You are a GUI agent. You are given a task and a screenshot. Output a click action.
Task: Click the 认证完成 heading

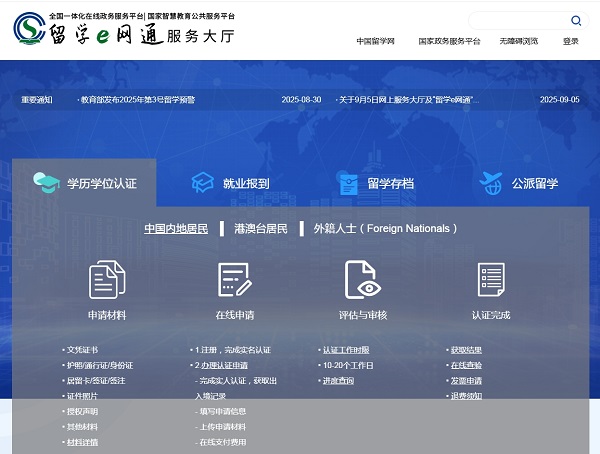click(491, 315)
